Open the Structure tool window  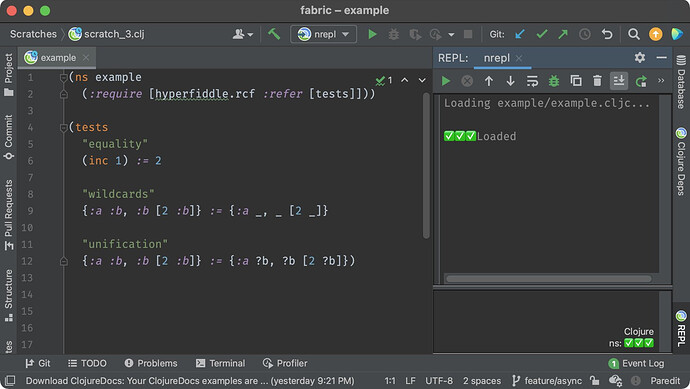(8, 295)
